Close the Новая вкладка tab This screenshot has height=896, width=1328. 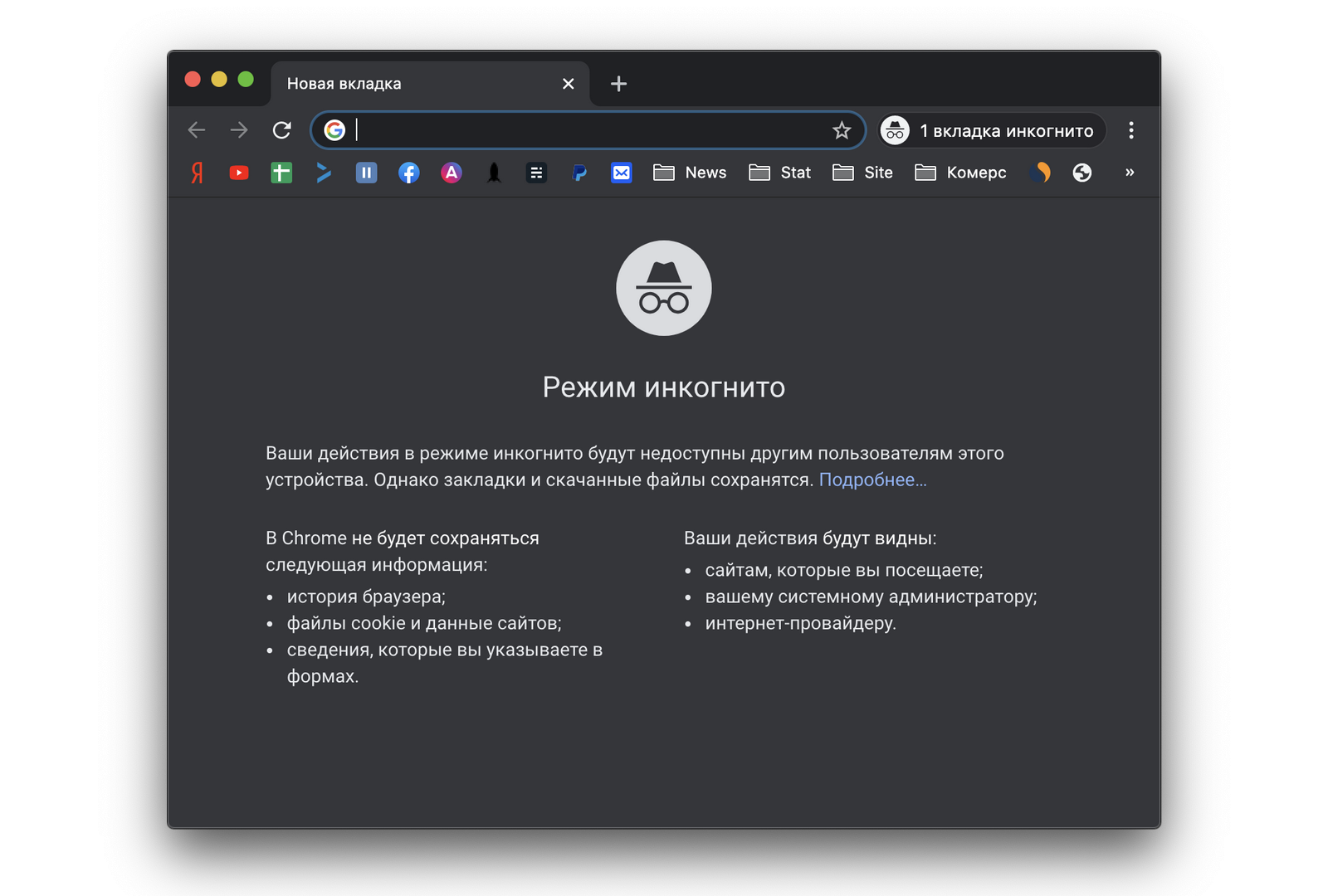(569, 84)
